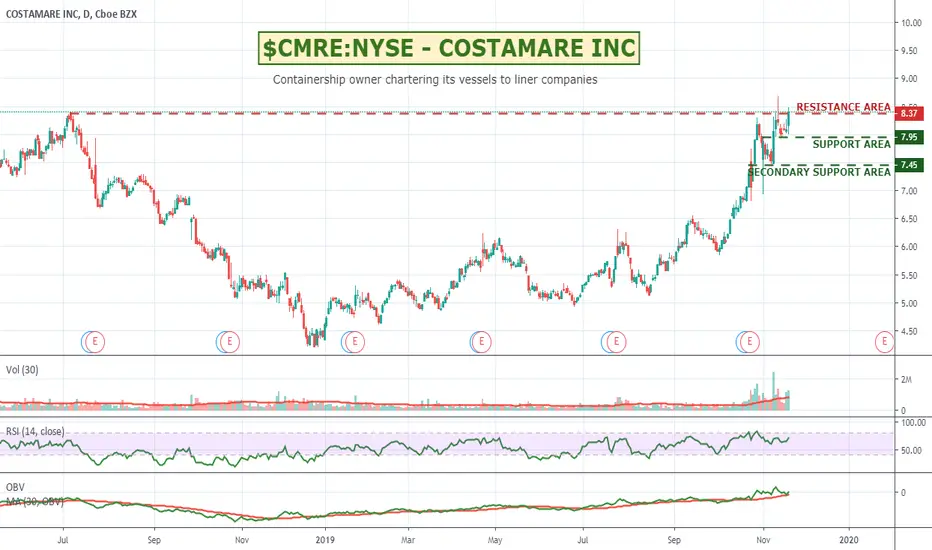Click the earnings E marker just before Nov 2018
The width and height of the screenshot is (932, 550).
click(x=230, y=342)
